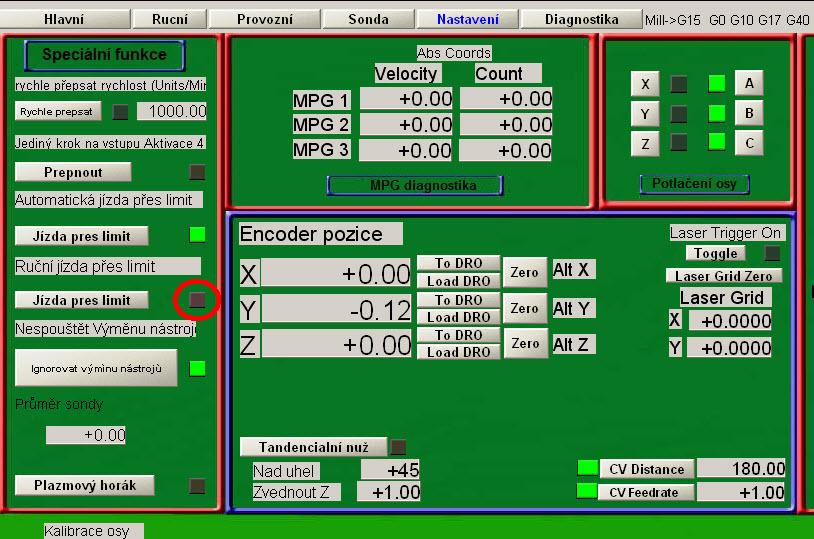
Task: Click the green LED beside axis A
Action: [x=716, y=84]
